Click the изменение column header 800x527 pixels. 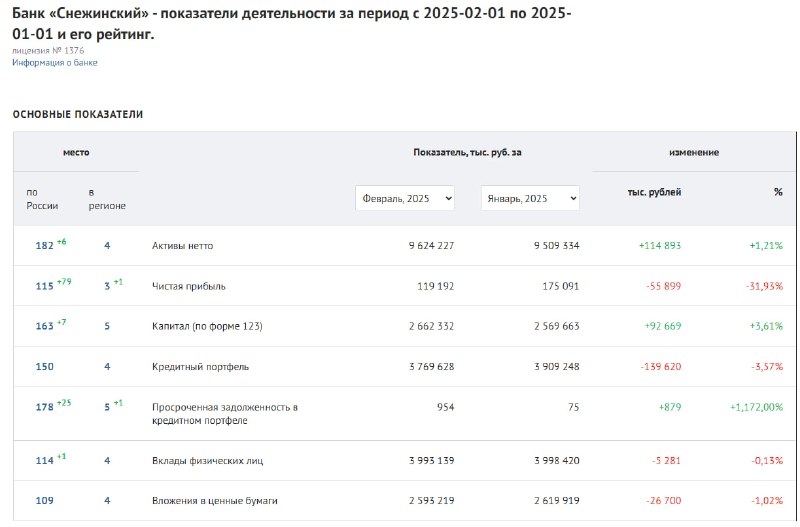pyautogui.click(x=694, y=152)
